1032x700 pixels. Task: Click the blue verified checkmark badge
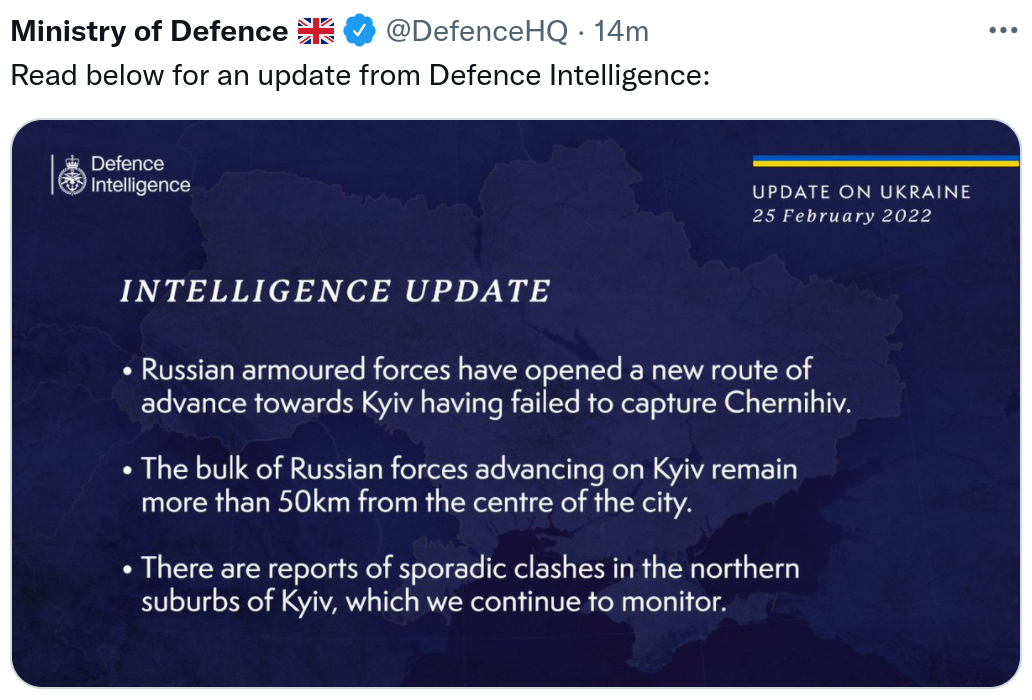359,32
